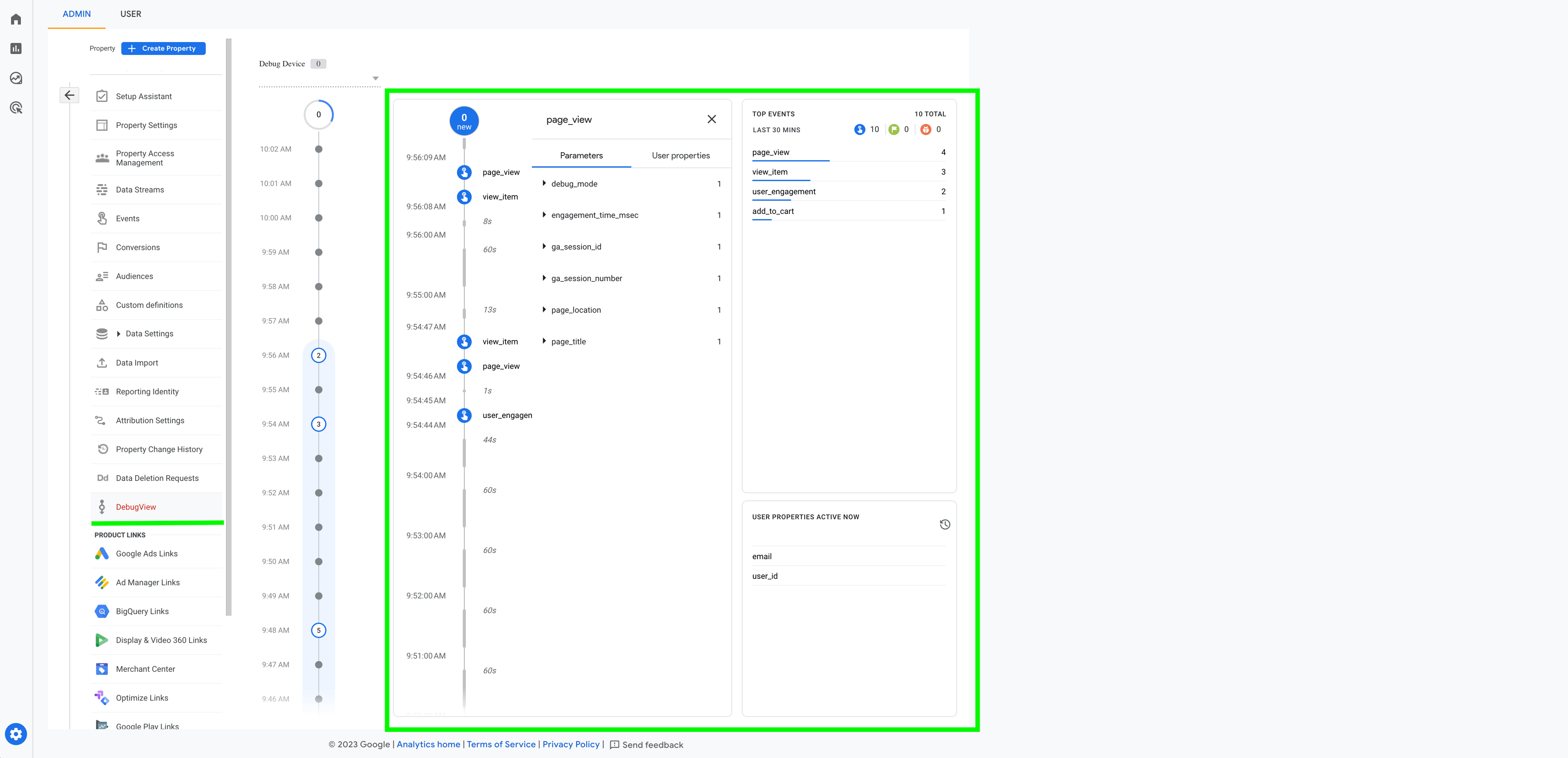This screenshot has height=758, width=1568.
Task: Expand the page_title parameter
Action: pyautogui.click(x=544, y=341)
